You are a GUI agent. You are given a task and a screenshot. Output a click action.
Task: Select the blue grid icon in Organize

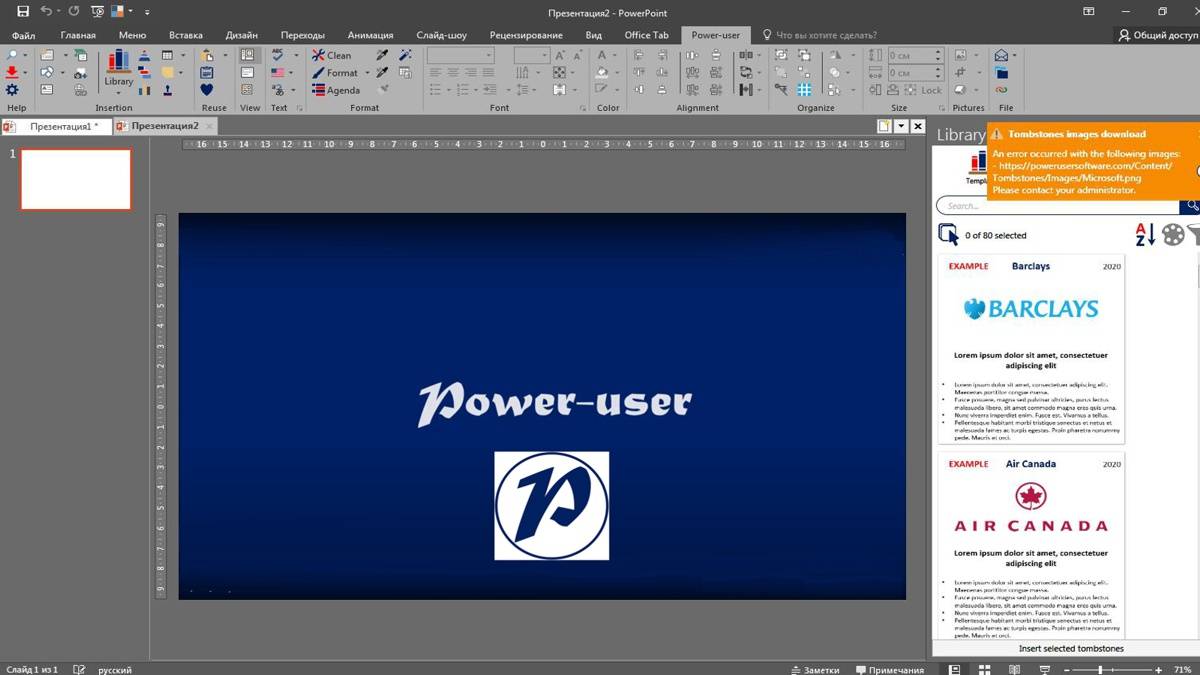(804, 90)
